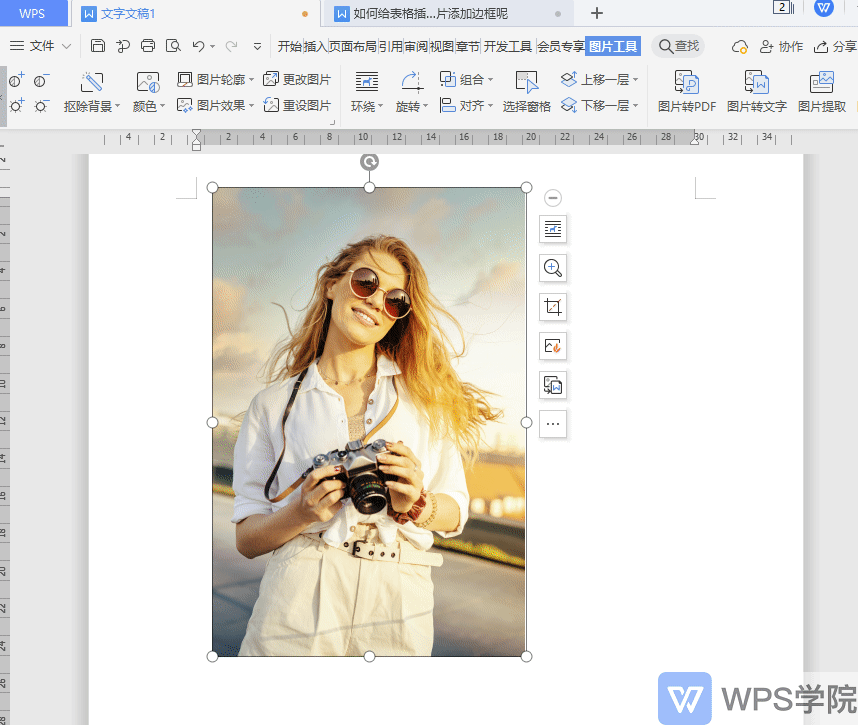Screen dimensions: 858x725
Task: Click the three-dot more icon beside picture
Action: coord(553,424)
